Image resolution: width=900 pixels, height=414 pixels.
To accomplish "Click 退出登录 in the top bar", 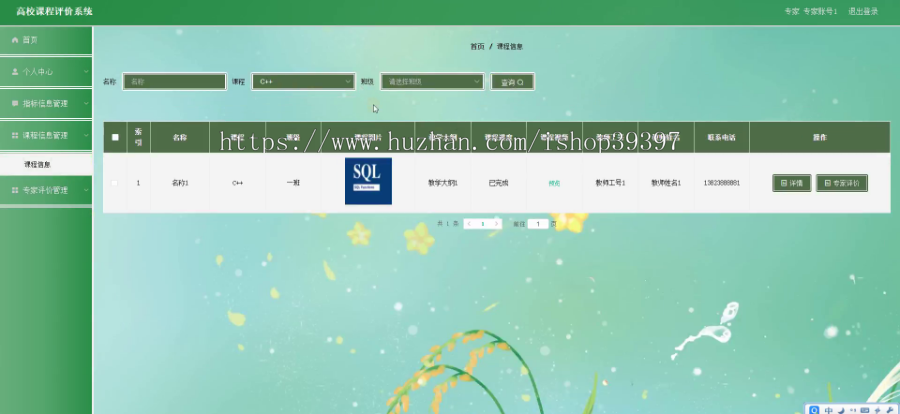I will [x=863, y=11].
